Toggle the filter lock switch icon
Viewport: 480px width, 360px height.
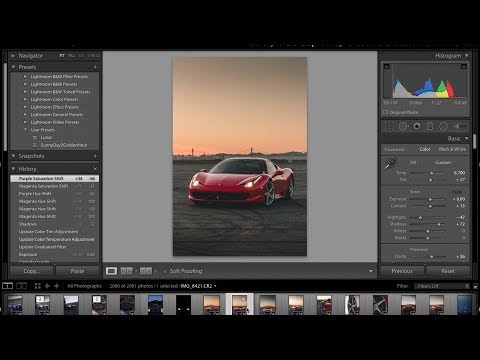[475, 286]
